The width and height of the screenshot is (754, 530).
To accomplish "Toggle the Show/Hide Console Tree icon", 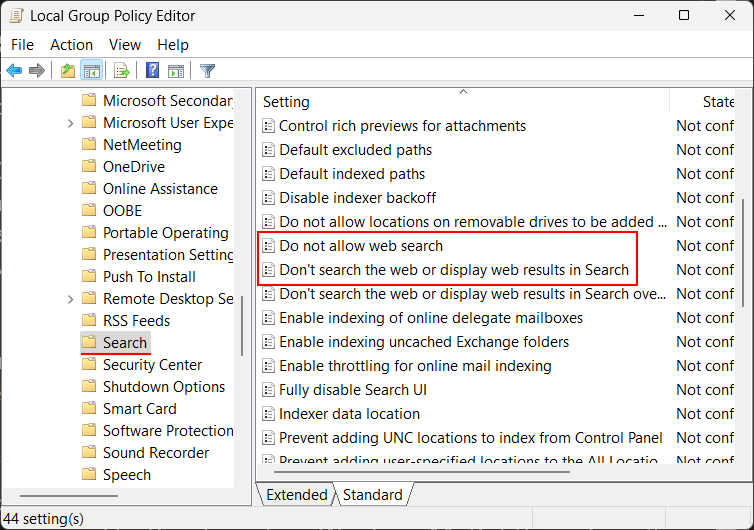I will click(91, 70).
